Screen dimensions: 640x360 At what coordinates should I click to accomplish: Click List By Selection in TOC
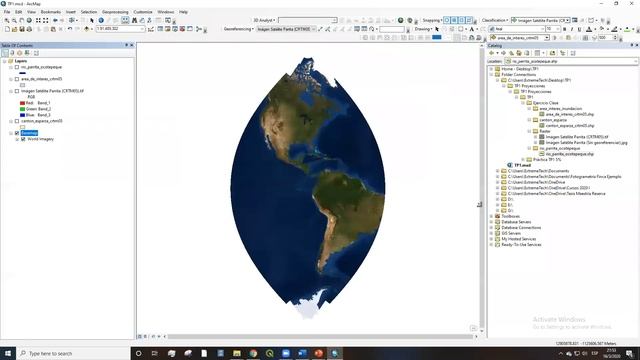tap(27, 53)
